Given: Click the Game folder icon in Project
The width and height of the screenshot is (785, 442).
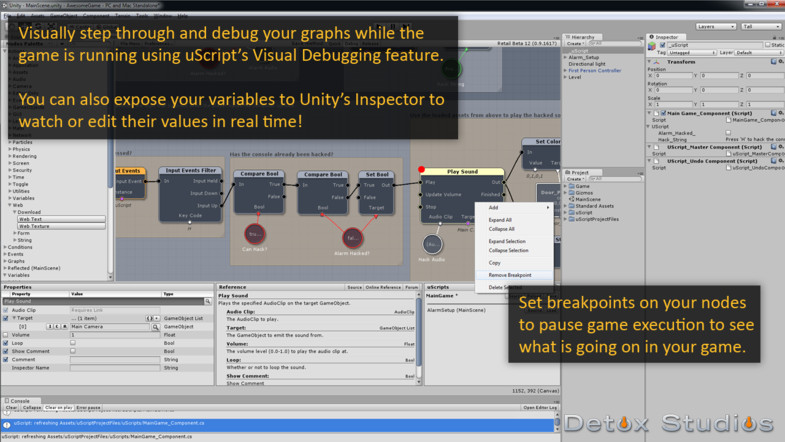Looking at the screenshot, I should [x=572, y=186].
